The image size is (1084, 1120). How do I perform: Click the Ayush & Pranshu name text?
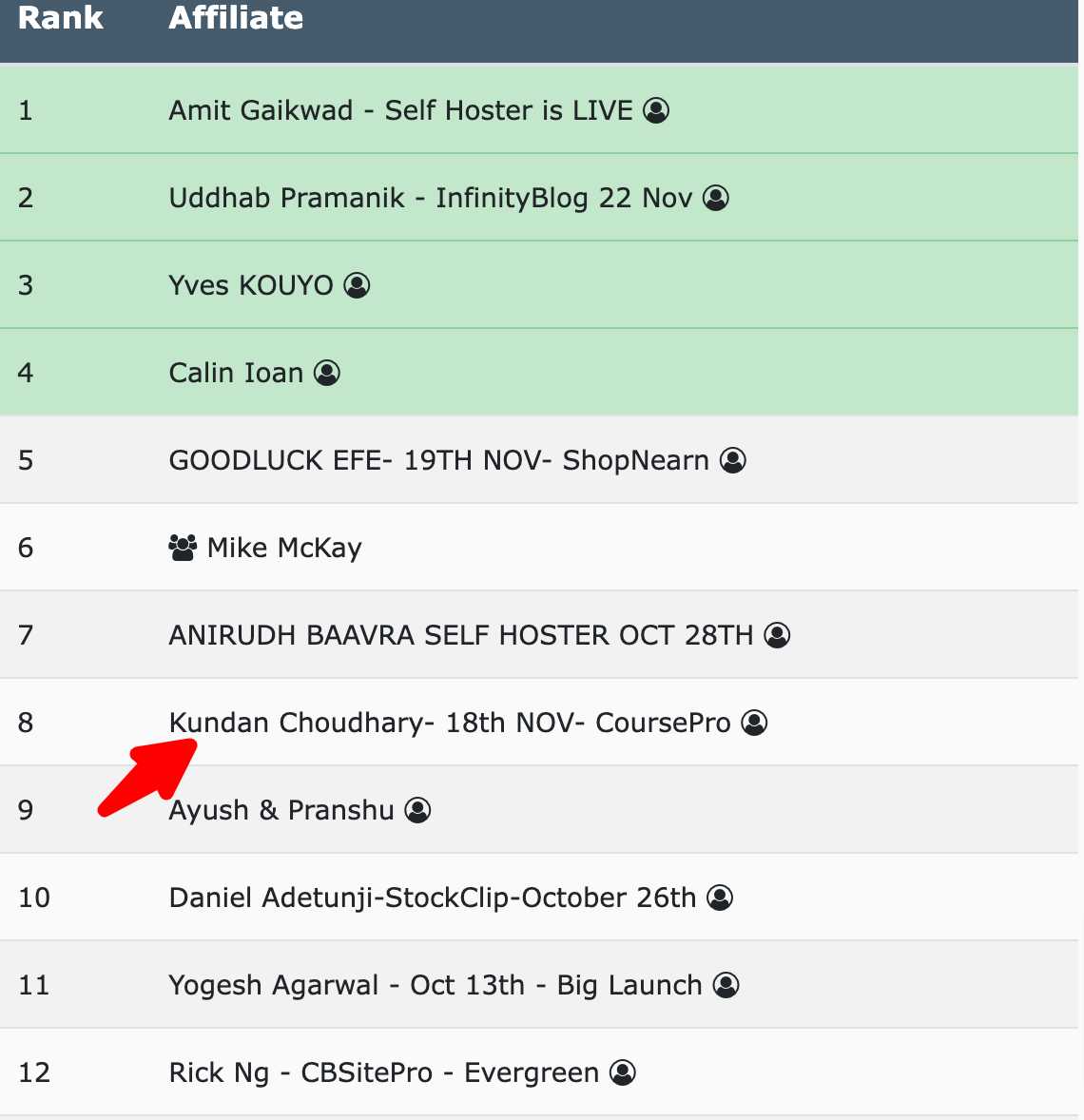(x=281, y=811)
